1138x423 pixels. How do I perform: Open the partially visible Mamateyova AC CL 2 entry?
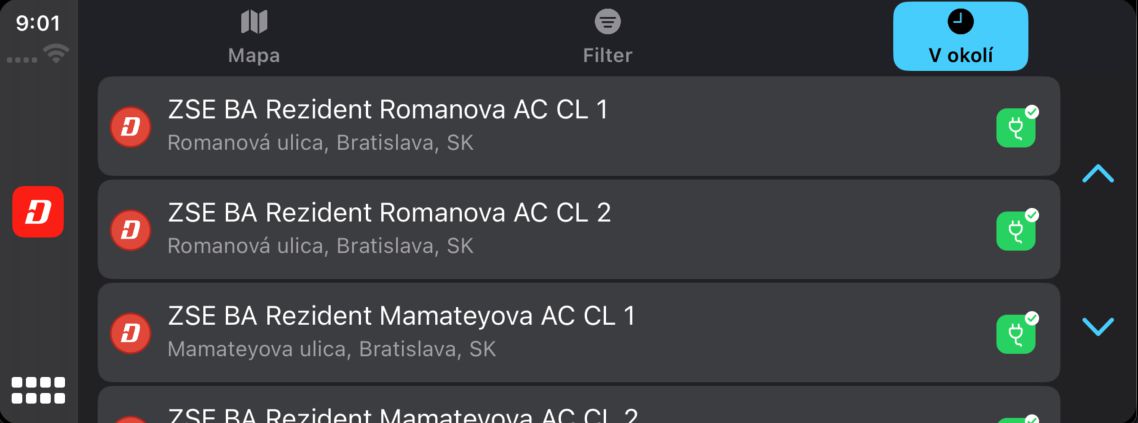pyautogui.click(x=578, y=405)
